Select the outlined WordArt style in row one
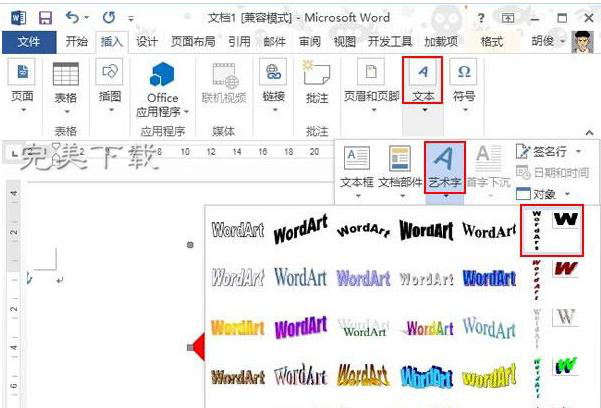Viewport: 601px width, 408px height. click(x=238, y=230)
